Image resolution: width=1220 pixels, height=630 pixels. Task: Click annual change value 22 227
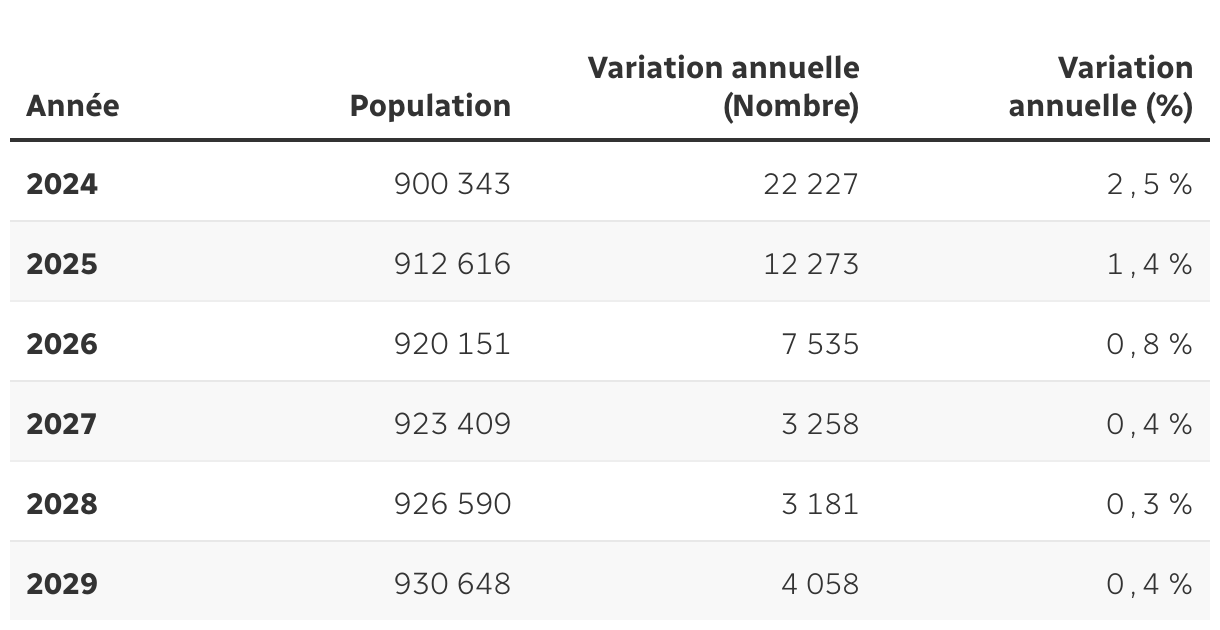coord(811,184)
